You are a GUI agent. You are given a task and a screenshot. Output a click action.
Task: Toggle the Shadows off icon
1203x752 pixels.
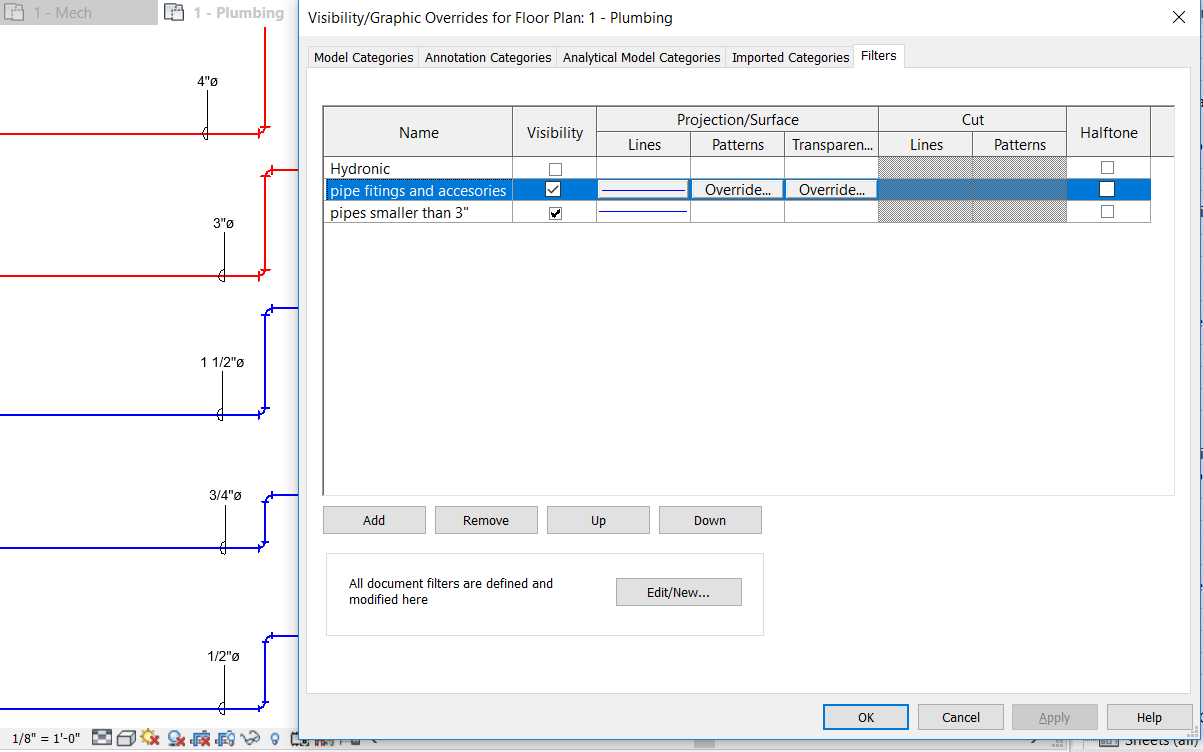(176, 738)
